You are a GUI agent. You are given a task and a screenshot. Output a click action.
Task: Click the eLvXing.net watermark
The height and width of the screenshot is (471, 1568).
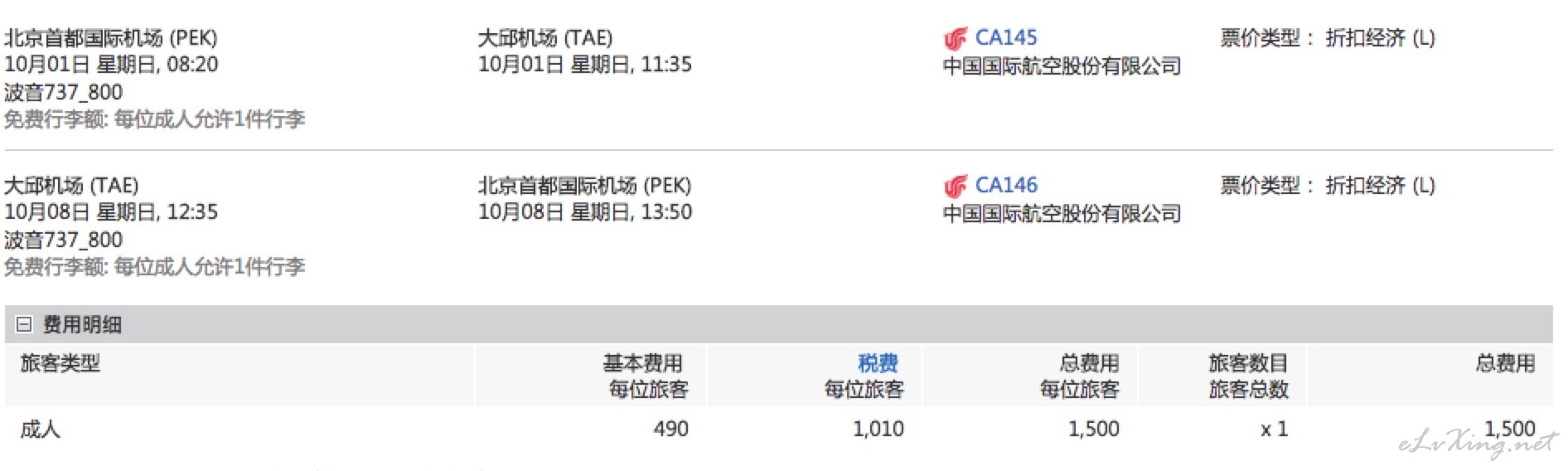click(x=1478, y=444)
